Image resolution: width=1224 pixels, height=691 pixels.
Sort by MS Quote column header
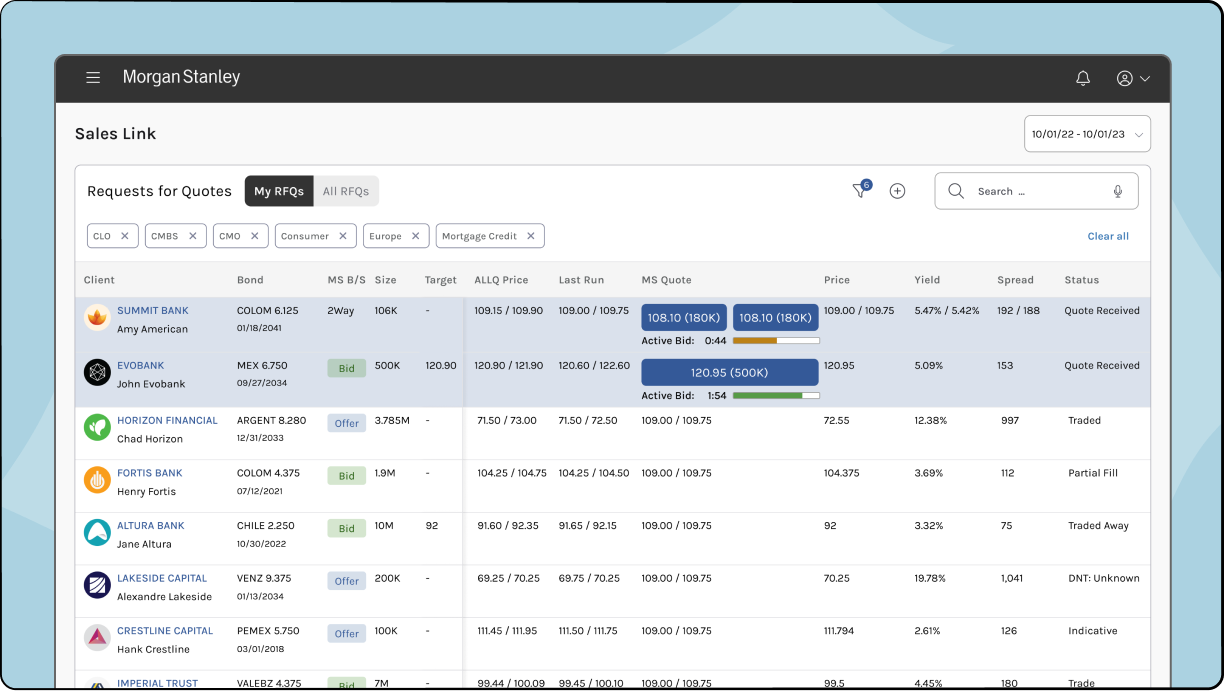point(666,280)
